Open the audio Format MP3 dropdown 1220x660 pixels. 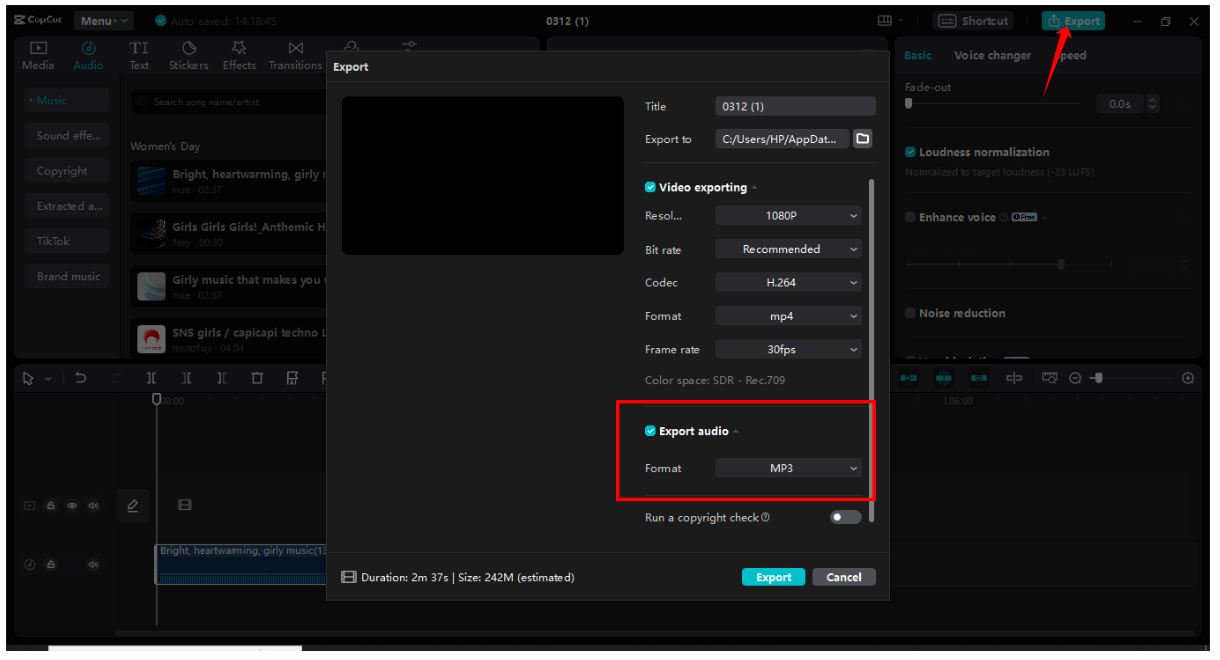(788, 468)
